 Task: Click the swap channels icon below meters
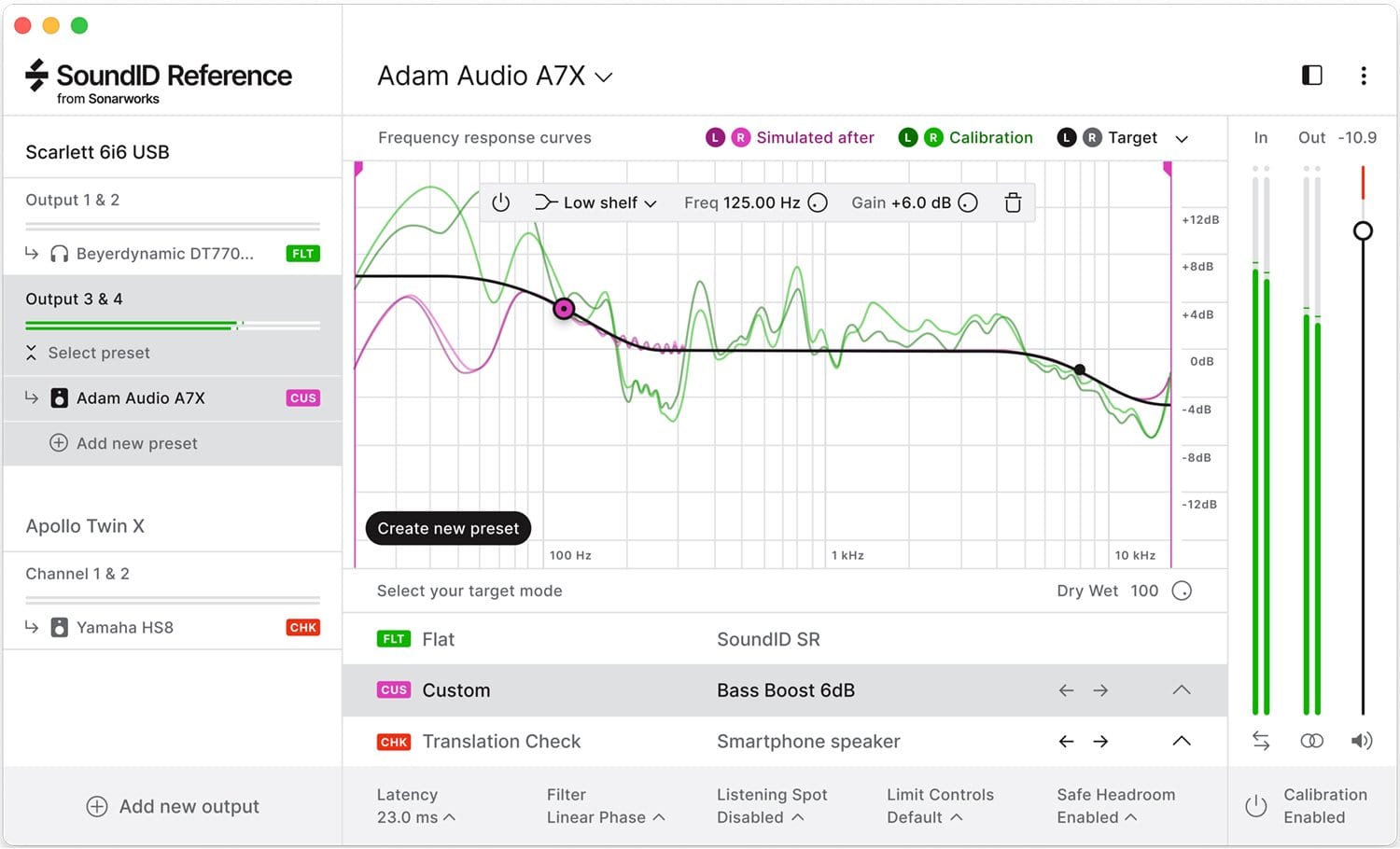1261,741
